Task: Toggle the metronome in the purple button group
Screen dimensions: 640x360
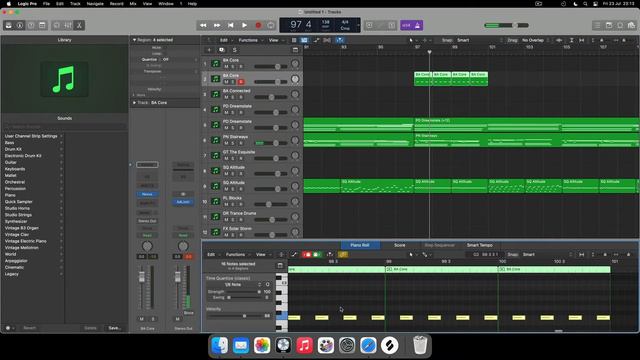Action: point(418,25)
